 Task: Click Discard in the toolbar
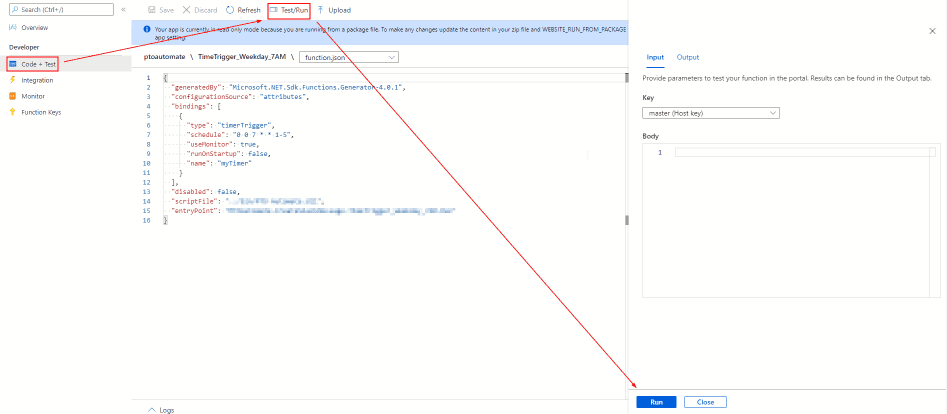point(200,10)
